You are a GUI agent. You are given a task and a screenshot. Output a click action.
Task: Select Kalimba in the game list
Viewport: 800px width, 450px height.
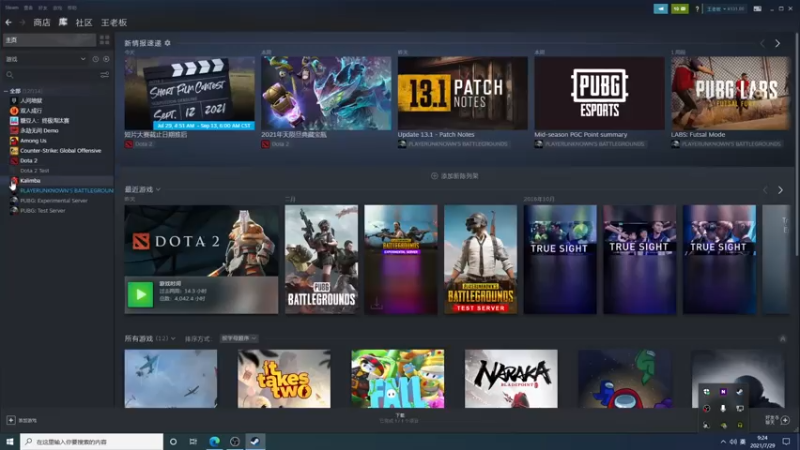(30, 180)
